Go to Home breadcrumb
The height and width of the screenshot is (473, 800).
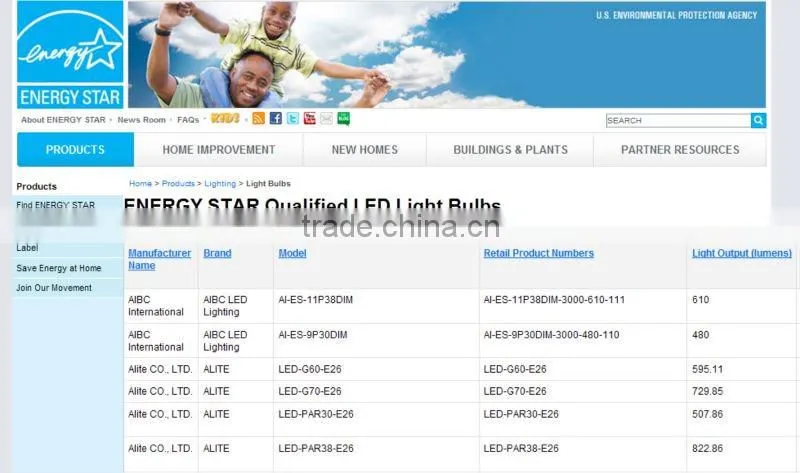[140, 184]
